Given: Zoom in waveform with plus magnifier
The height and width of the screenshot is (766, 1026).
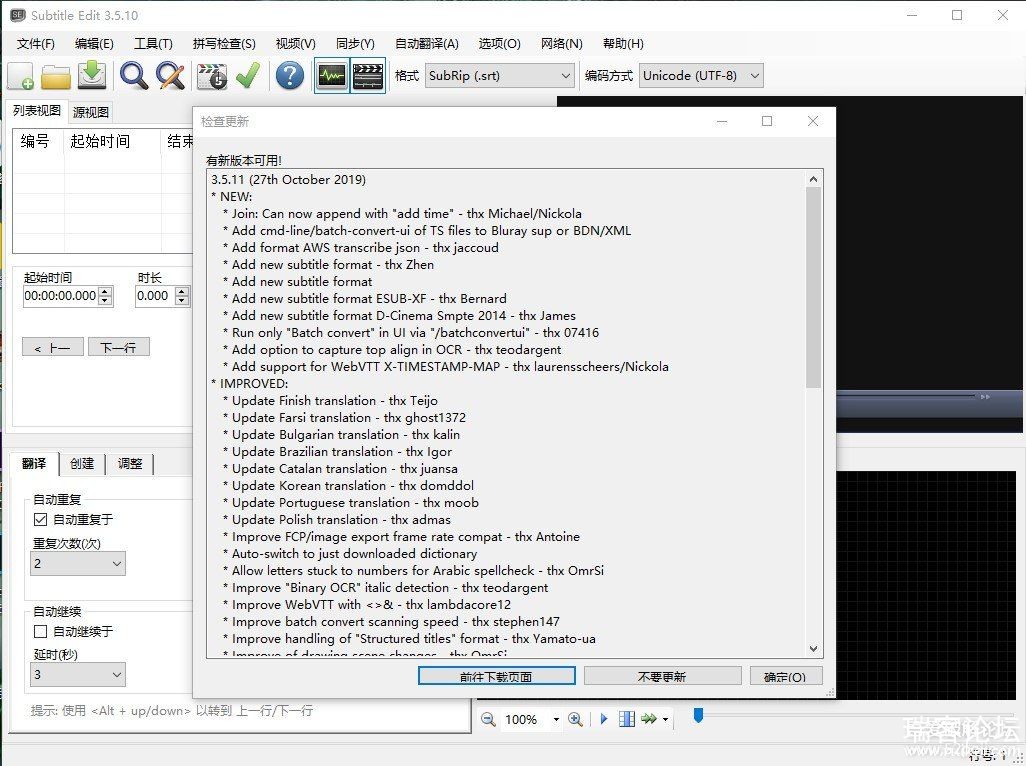Looking at the screenshot, I should pos(575,720).
